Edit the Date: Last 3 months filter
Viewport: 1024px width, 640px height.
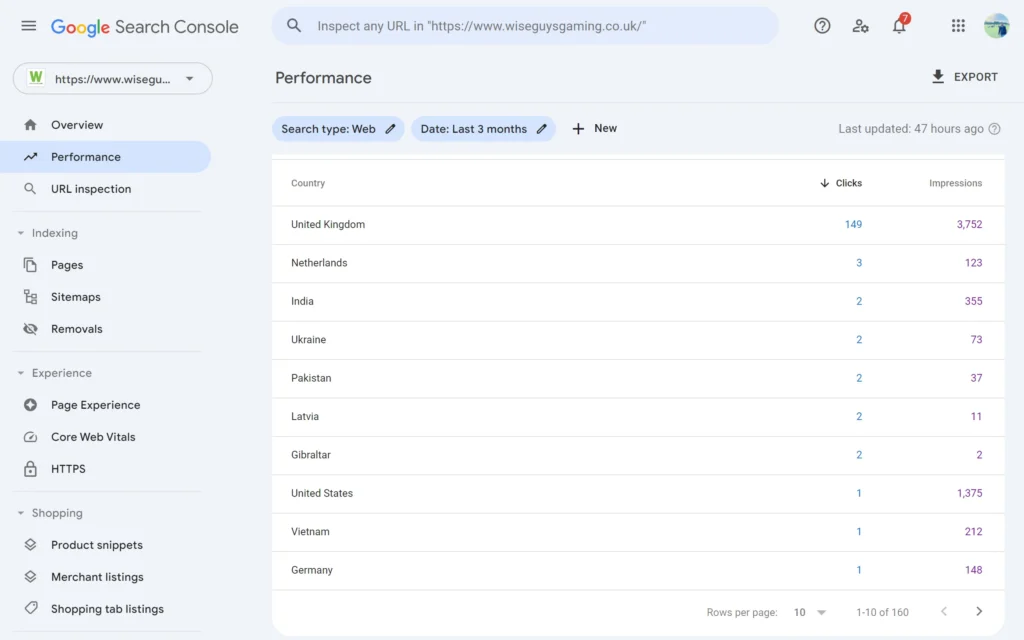pyautogui.click(x=483, y=129)
